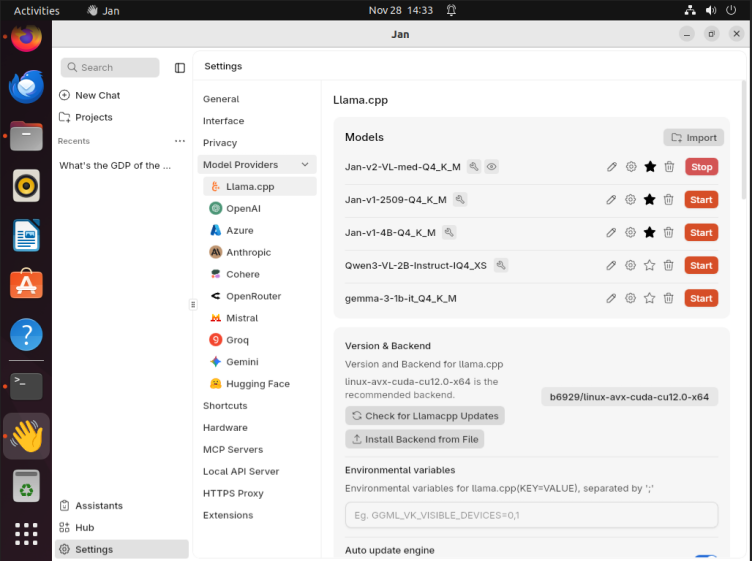The image size is (752, 561).
Task: Focus the Environmental variables input field
Action: 531,515
